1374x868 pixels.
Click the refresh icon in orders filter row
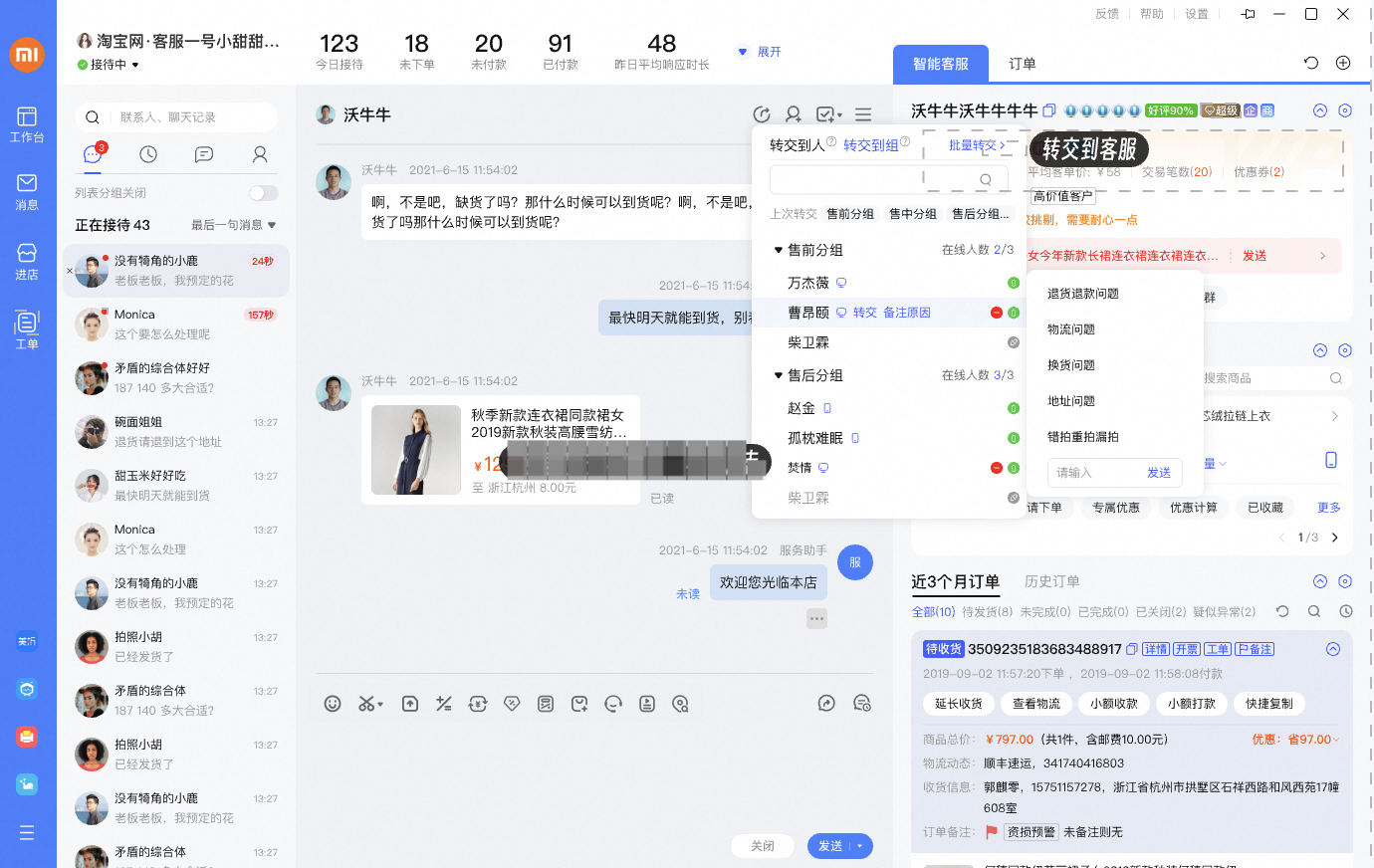point(1282,611)
